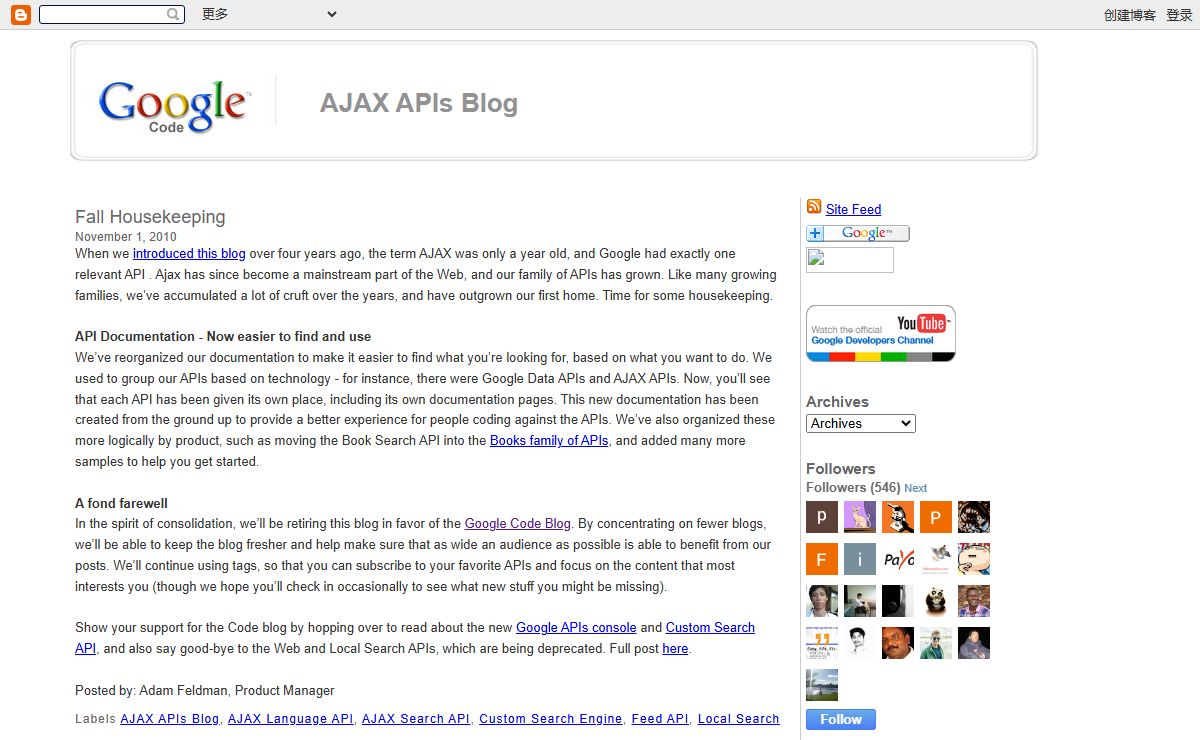This screenshot has width=1200, height=740.
Task: Click the panda follower avatar
Action: pos(936,601)
